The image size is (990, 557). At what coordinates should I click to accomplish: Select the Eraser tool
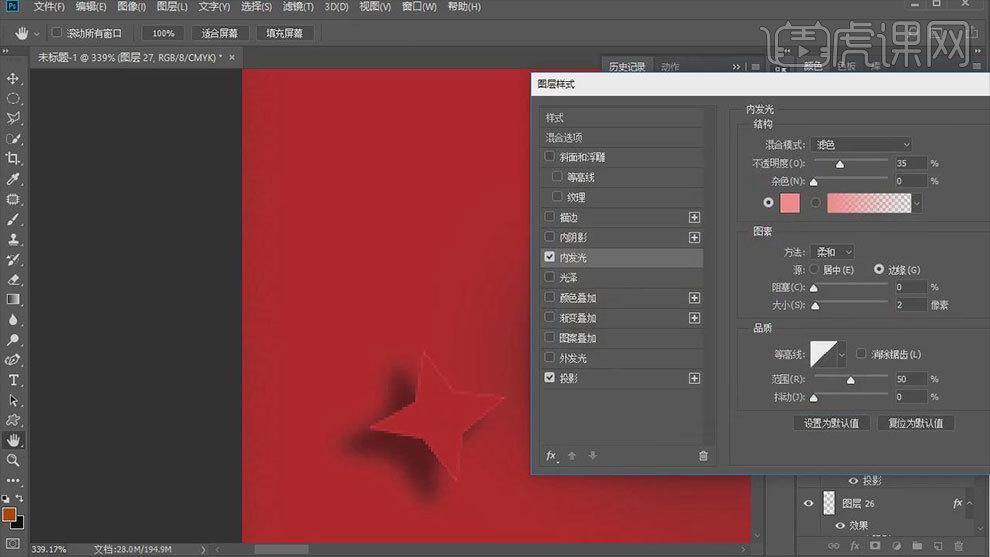[13, 279]
